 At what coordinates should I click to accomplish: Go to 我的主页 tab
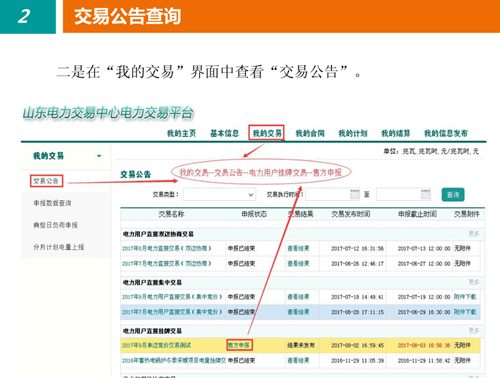point(181,133)
